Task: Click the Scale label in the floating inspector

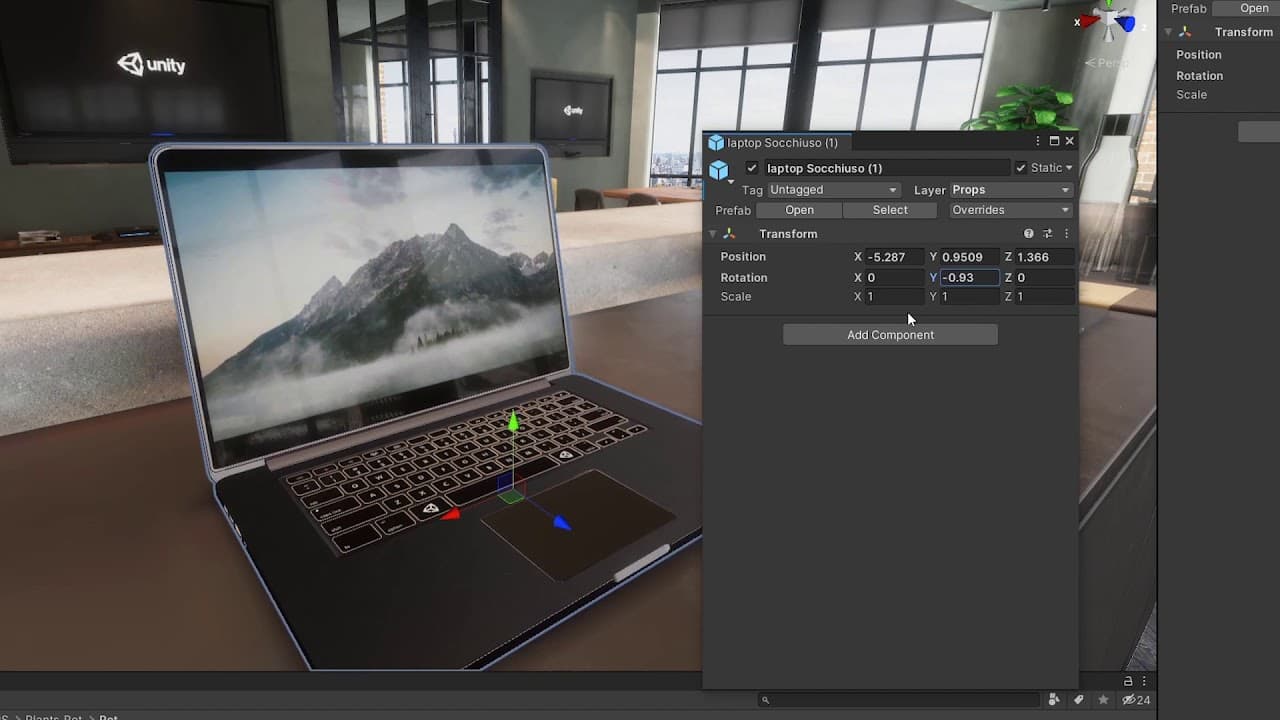Action: coord(736,297)
